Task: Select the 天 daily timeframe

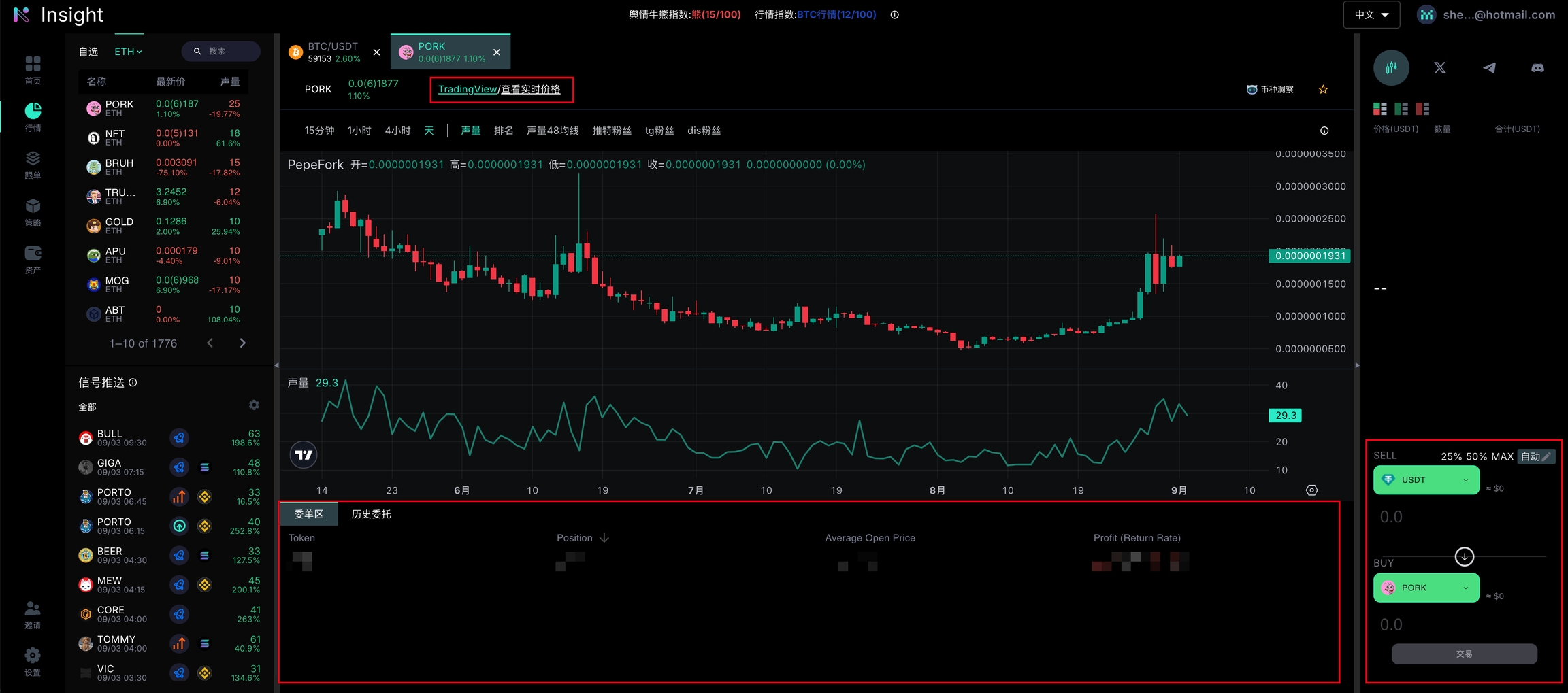Action: point(429,131)
